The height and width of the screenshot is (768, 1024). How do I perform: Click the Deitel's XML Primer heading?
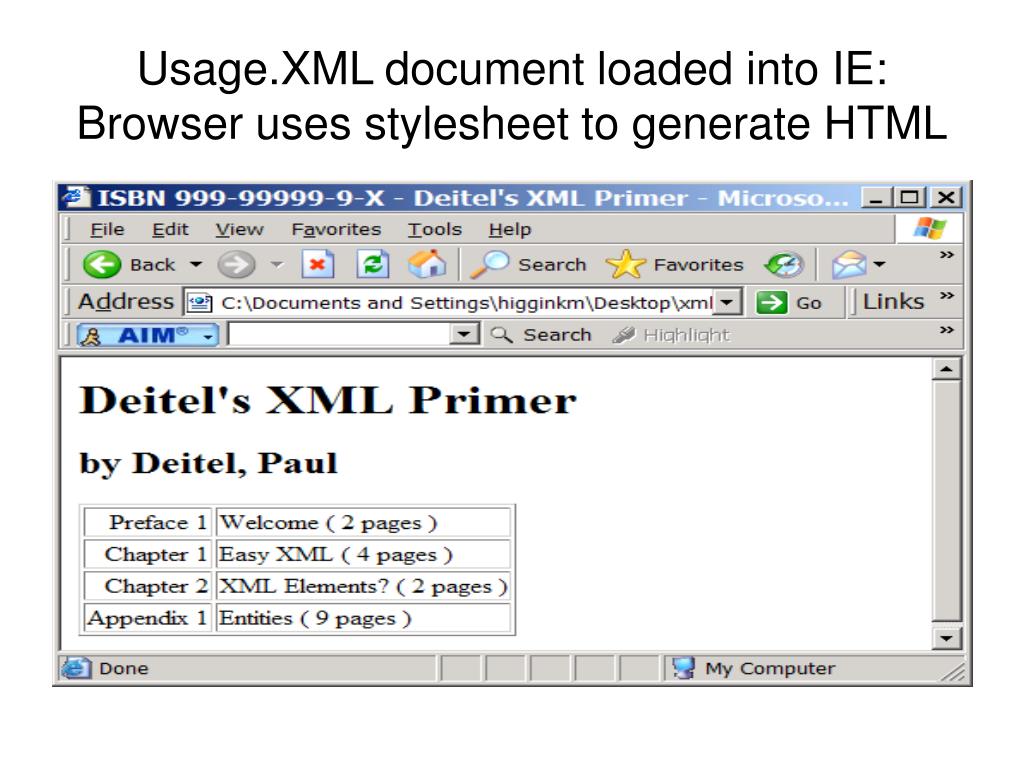pos(328,400)
